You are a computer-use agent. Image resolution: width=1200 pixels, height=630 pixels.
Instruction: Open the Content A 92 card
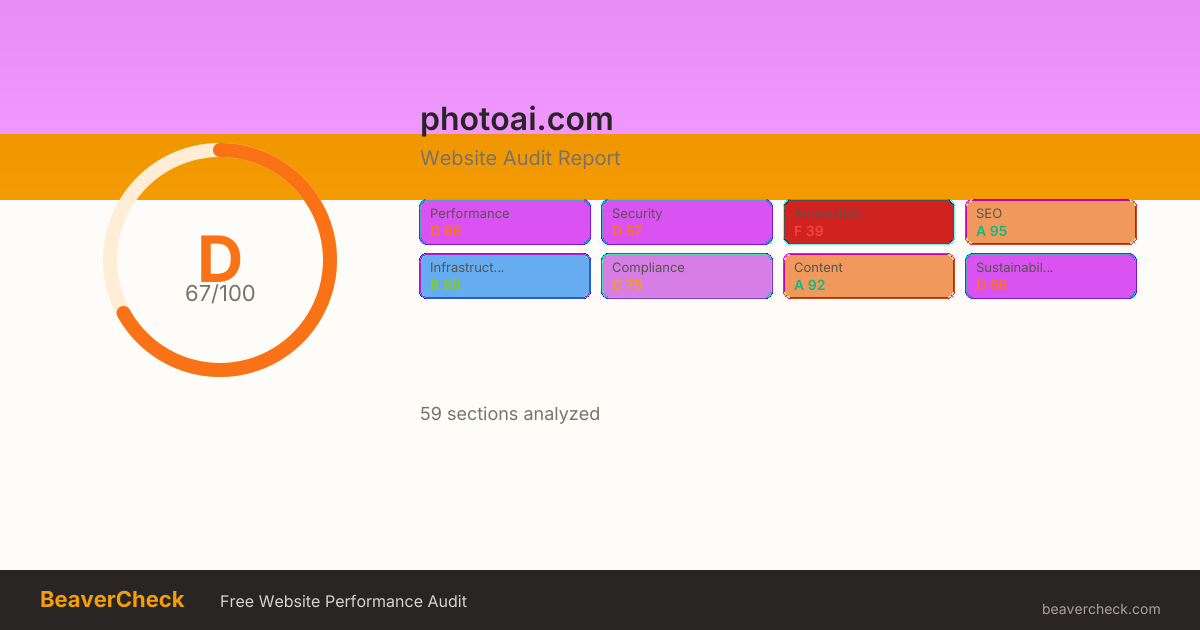869,276
